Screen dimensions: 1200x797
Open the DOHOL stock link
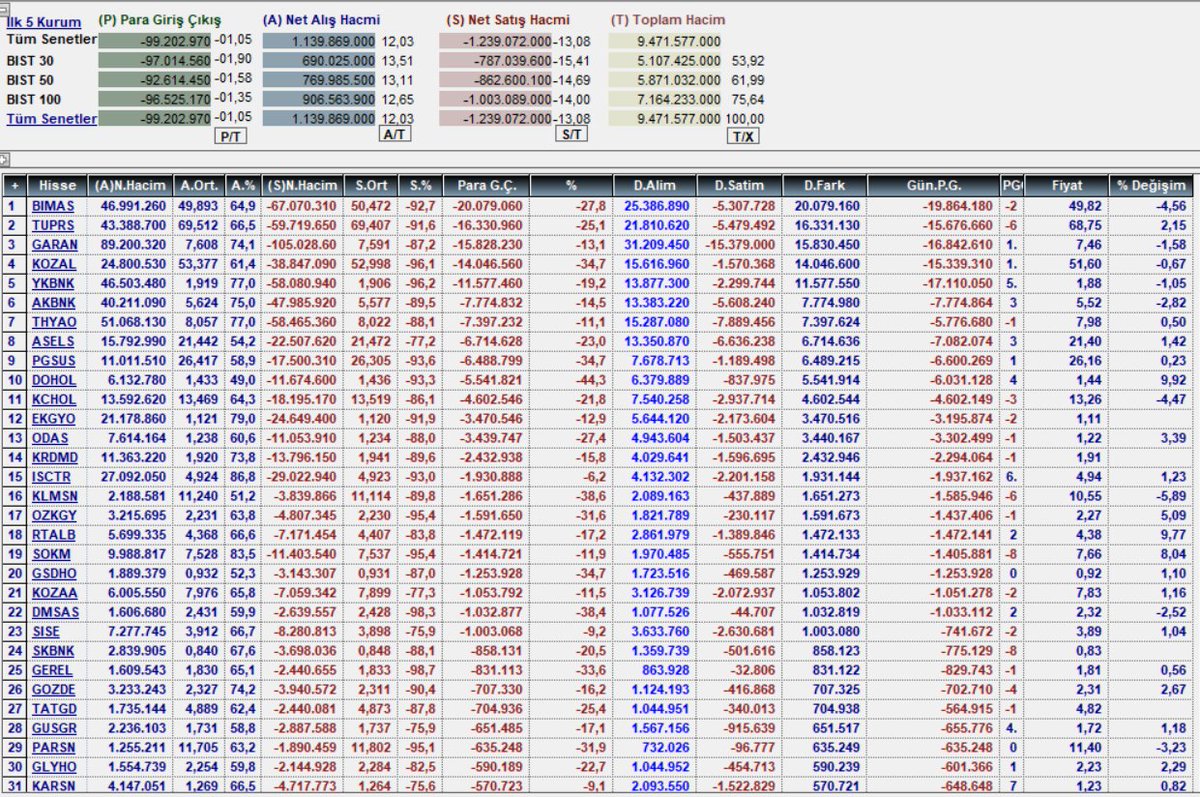[53, 378]
